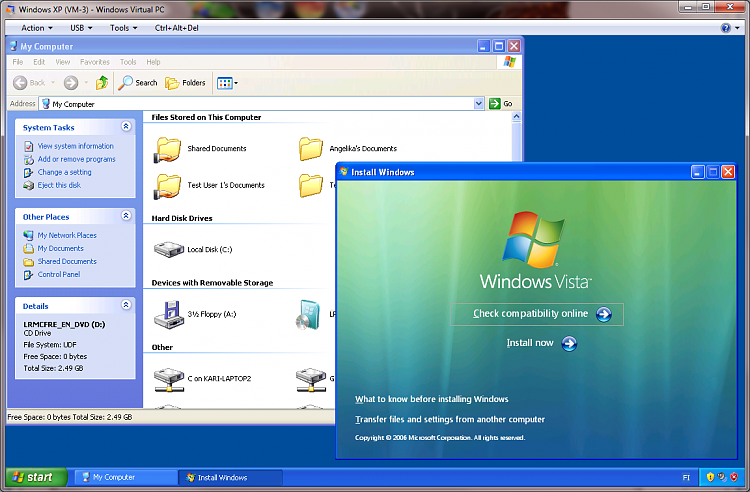The image size is (750, 492).
Task: Open Shared Documents link in Other Places
Action: [67, 261]
